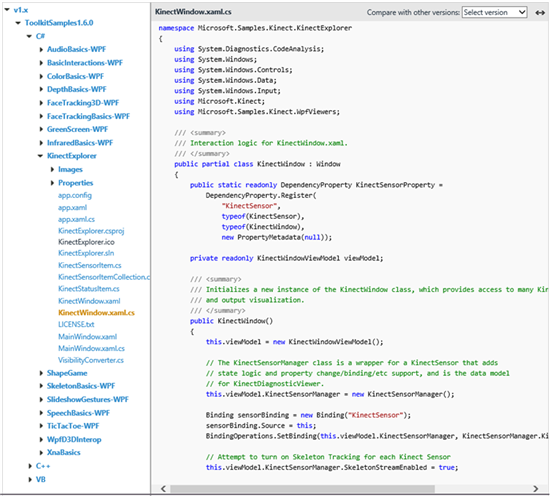Viewport: 550px width, 496px height.
Task: Expand the Images subfolder arrow
Action: [52, 170]
